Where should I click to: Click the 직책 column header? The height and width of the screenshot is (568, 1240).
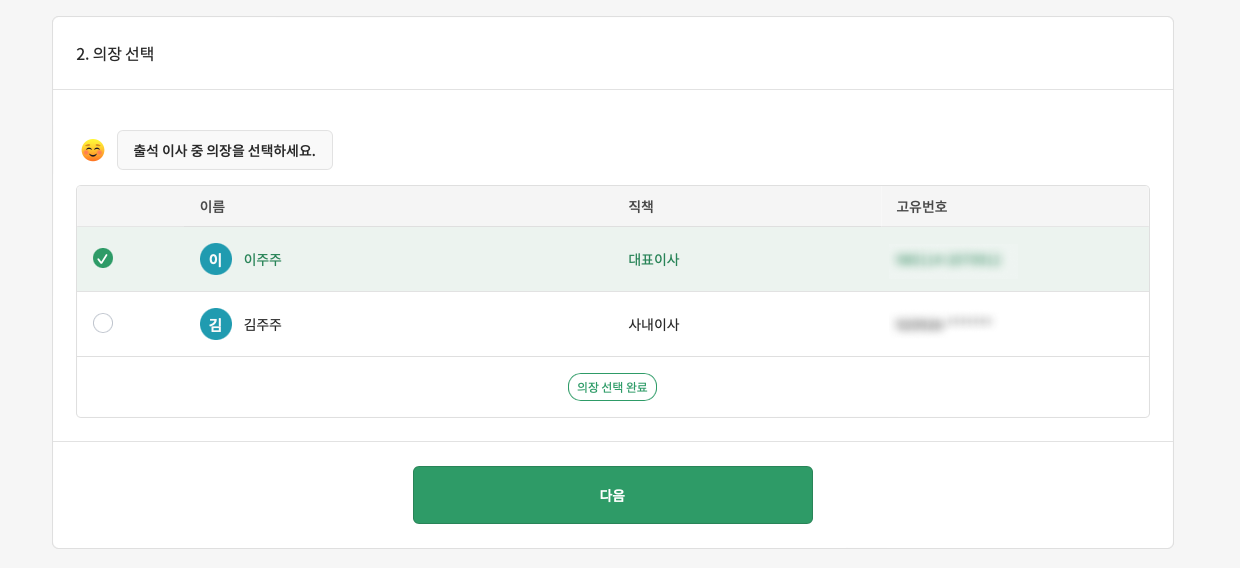(x=641, y=206)
